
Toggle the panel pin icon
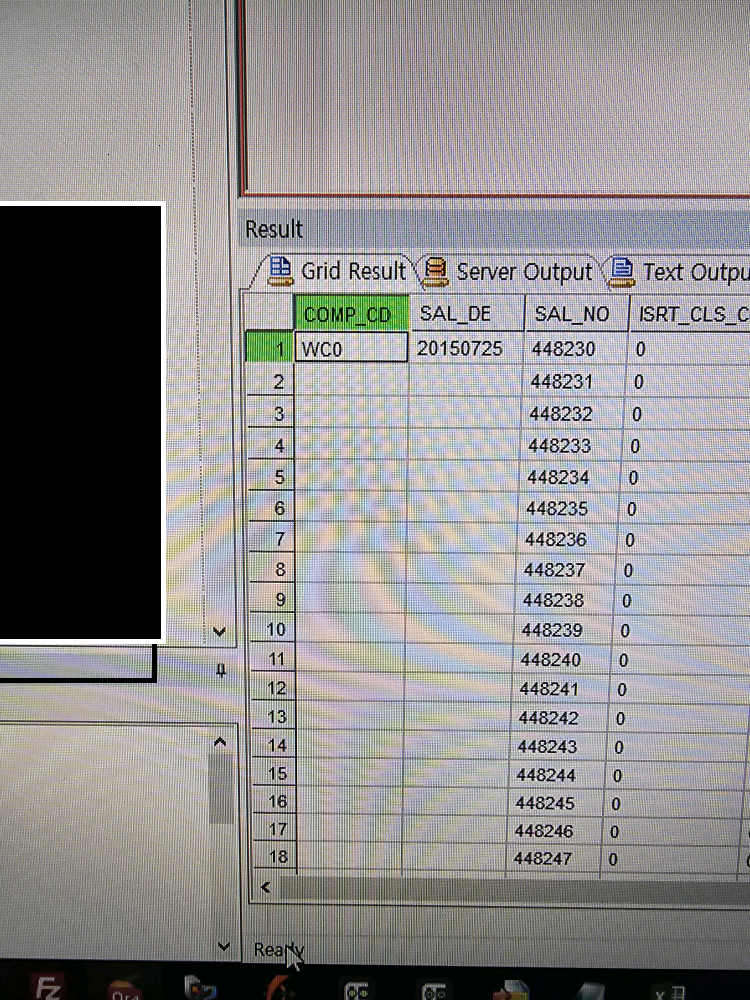(x=221, y=670)
